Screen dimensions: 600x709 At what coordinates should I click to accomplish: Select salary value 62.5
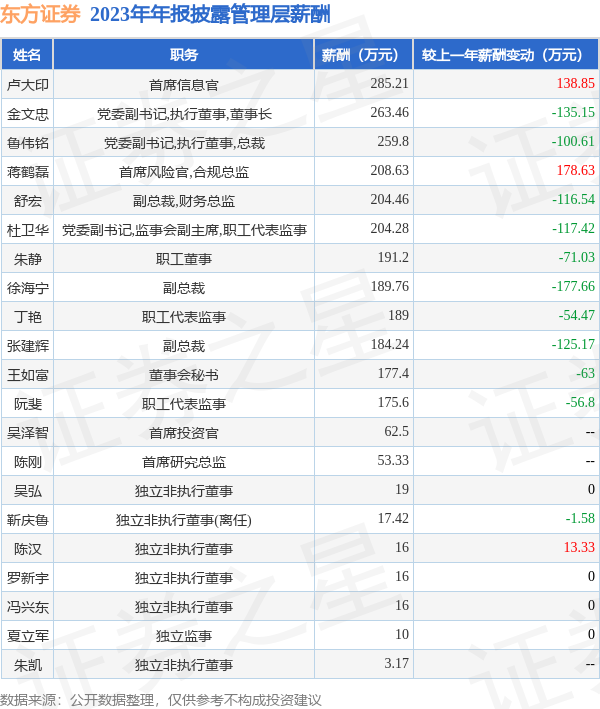point(397,431)
